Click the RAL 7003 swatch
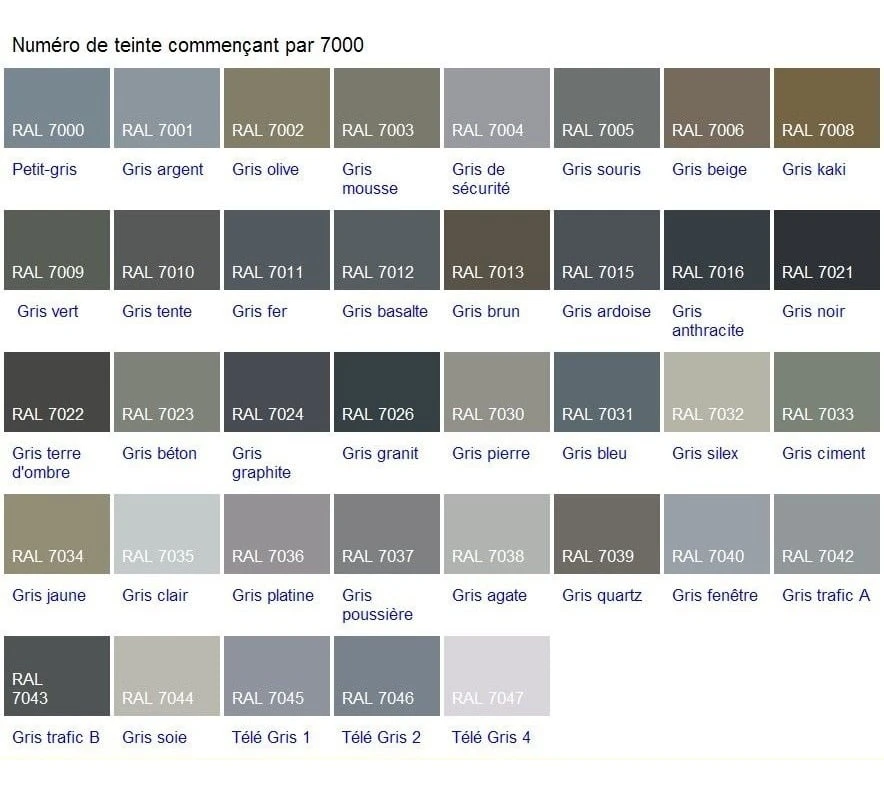This screenshot has height=796, width=884. point(387,108)
